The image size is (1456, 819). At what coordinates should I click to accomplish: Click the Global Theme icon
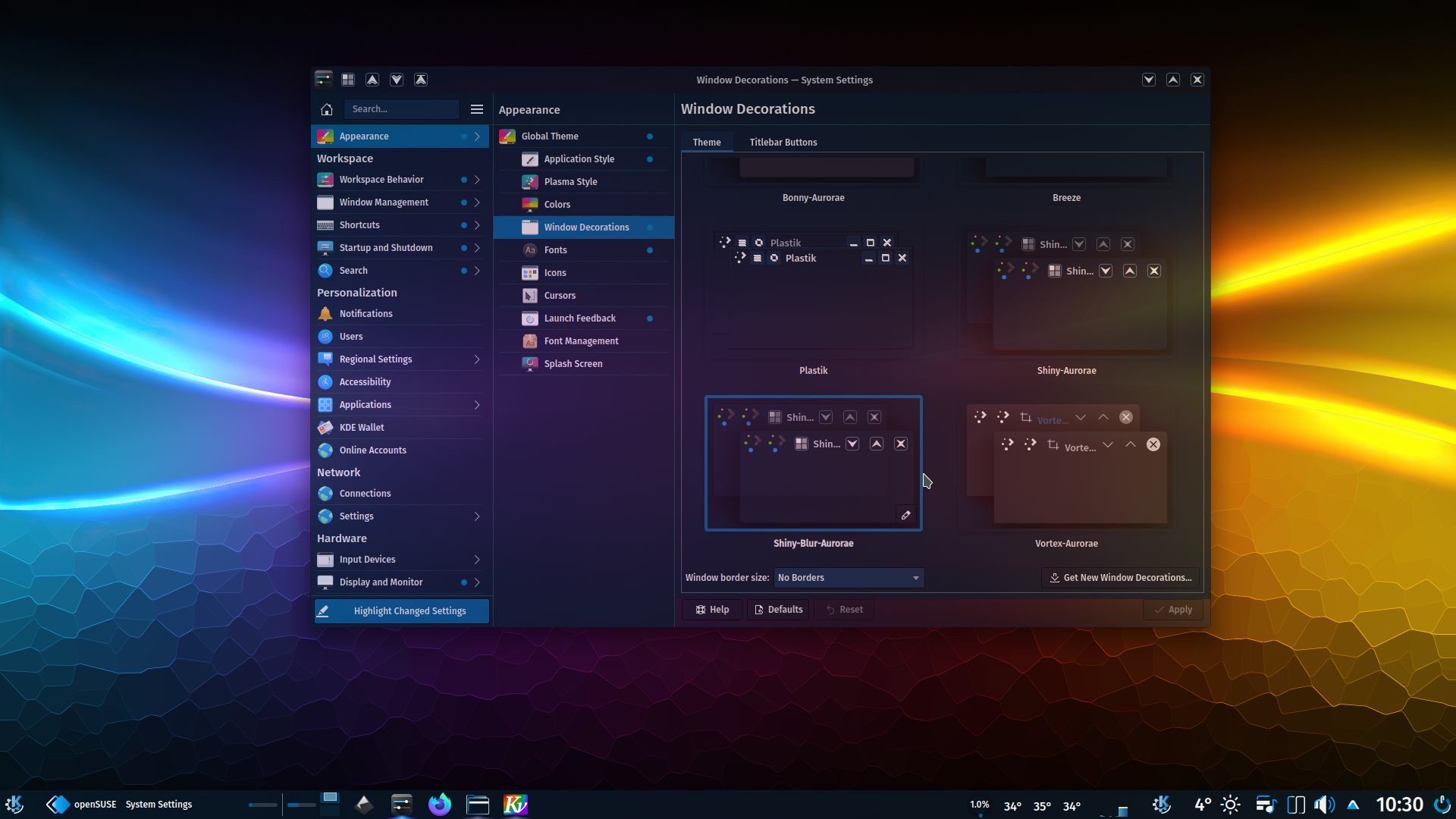(507, 136)
